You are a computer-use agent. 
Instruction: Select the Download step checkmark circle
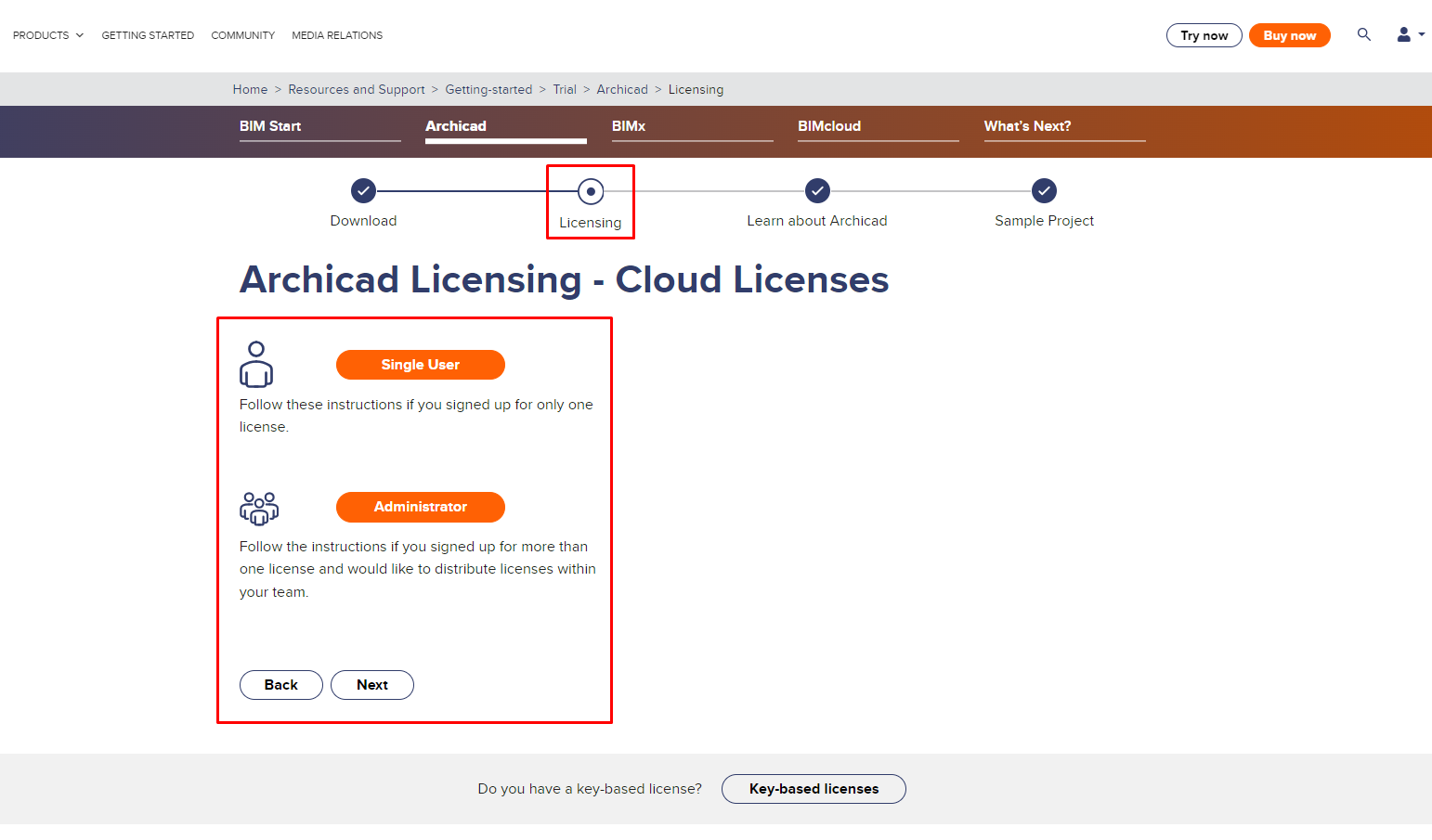click(363, 190)
